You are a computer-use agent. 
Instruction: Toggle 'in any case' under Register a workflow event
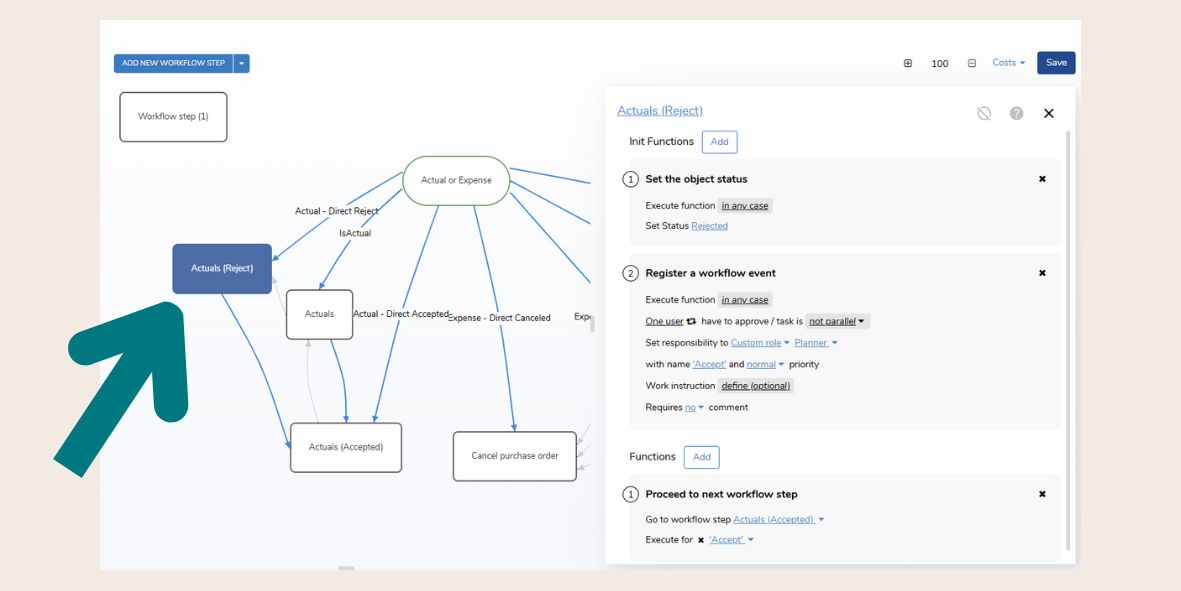pyautogui.click(x=745, y=300)
